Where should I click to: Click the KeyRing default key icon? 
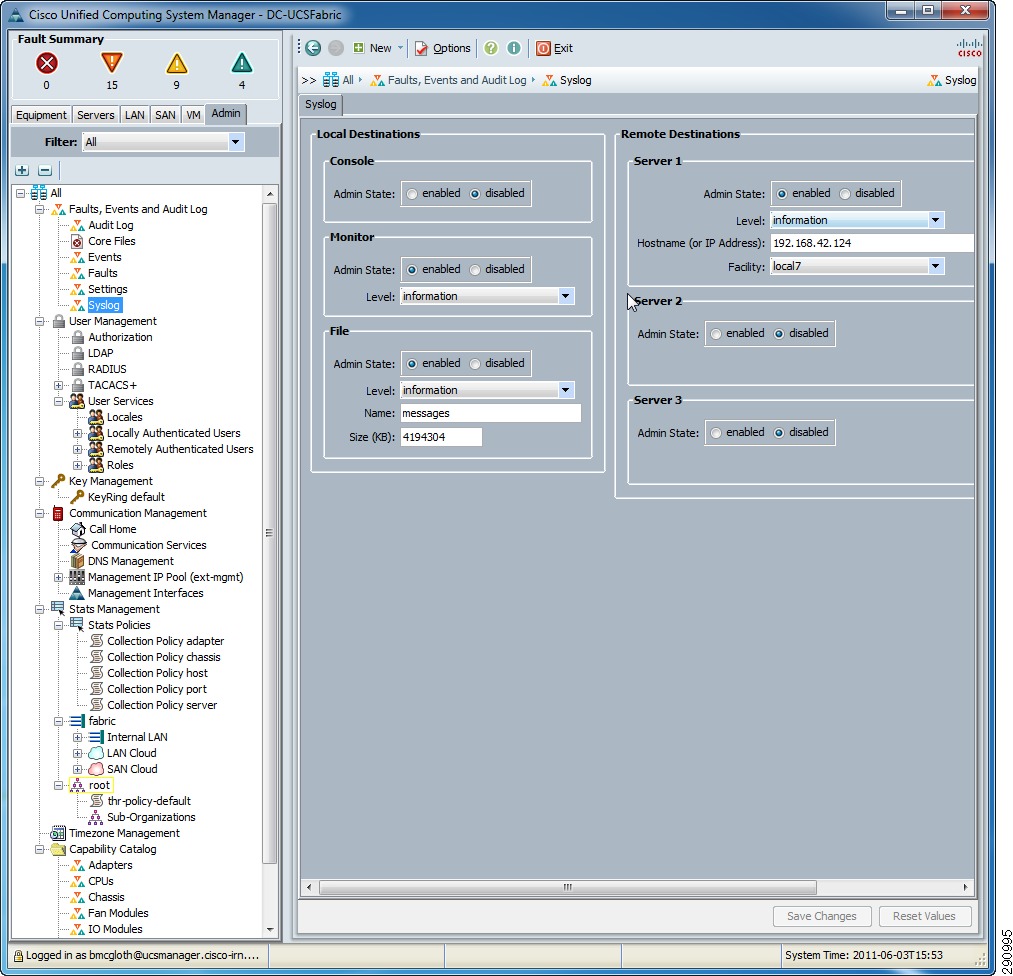78,497
